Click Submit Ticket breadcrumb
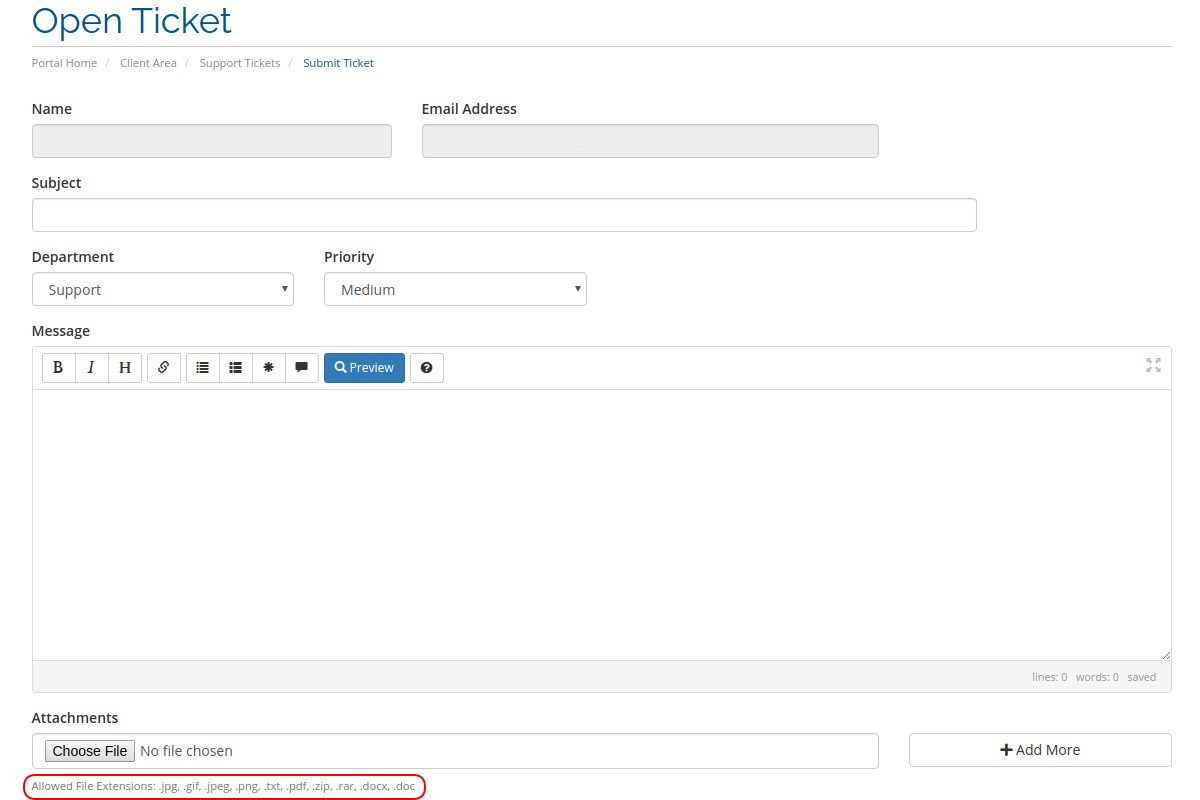The image size is (1200, 800). [339, 63]
